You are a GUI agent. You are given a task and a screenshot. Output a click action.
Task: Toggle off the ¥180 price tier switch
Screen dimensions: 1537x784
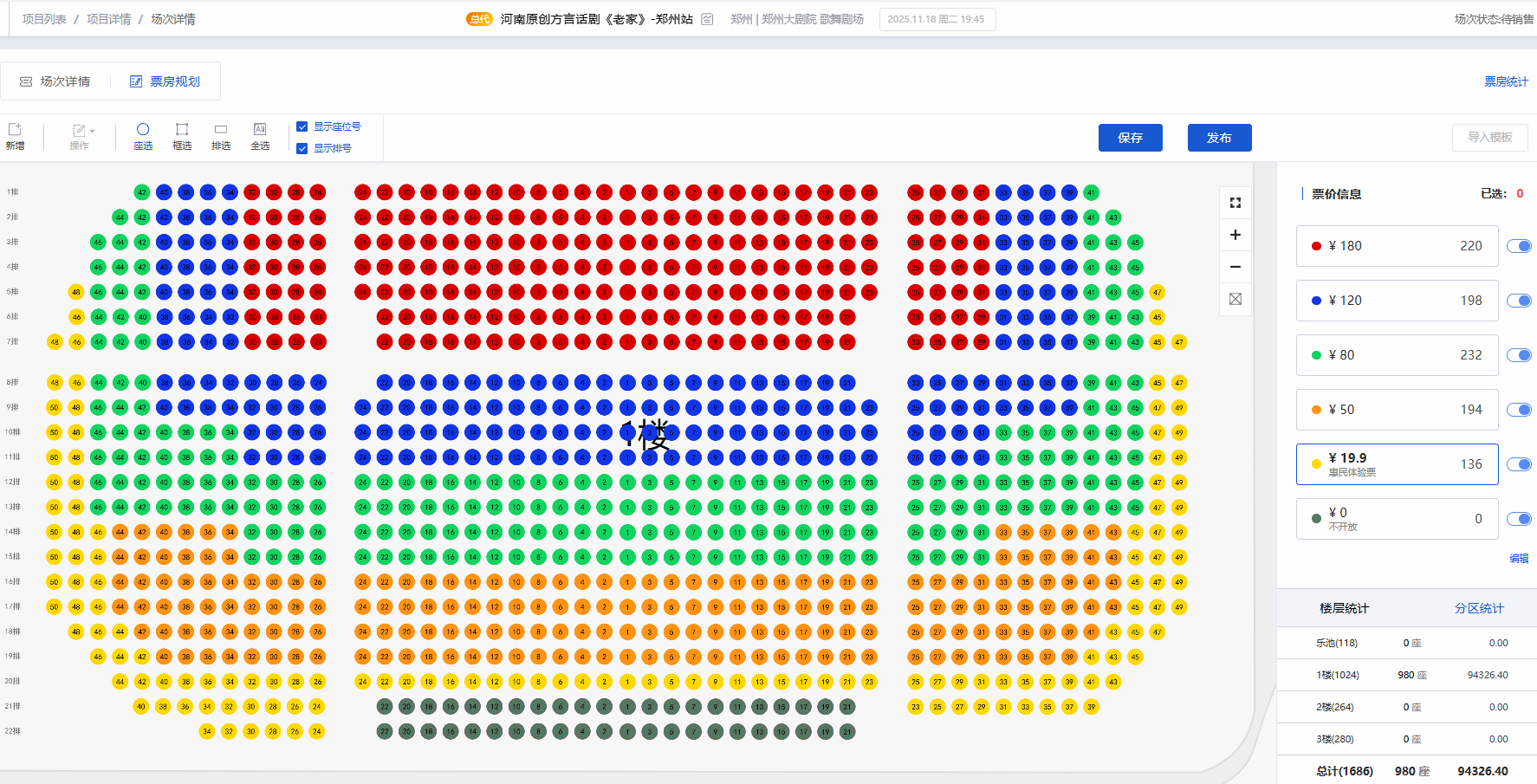point(1519,246)
